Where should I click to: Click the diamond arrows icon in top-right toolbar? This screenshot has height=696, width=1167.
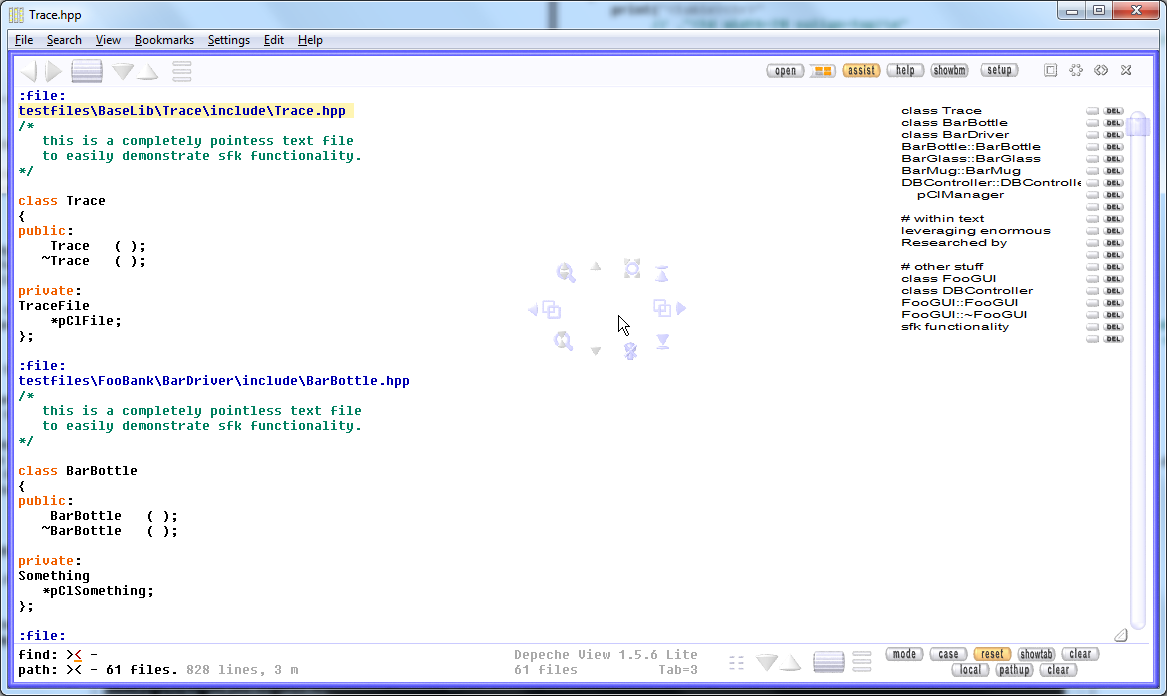pos(1101,70)
